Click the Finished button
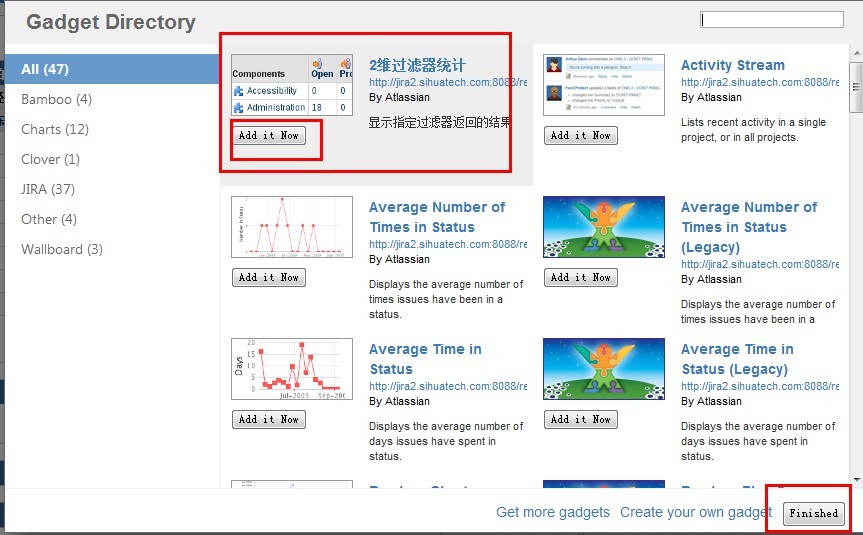This screenshot has width=863, height=535. pyautogui.click(x=813, y=513)
